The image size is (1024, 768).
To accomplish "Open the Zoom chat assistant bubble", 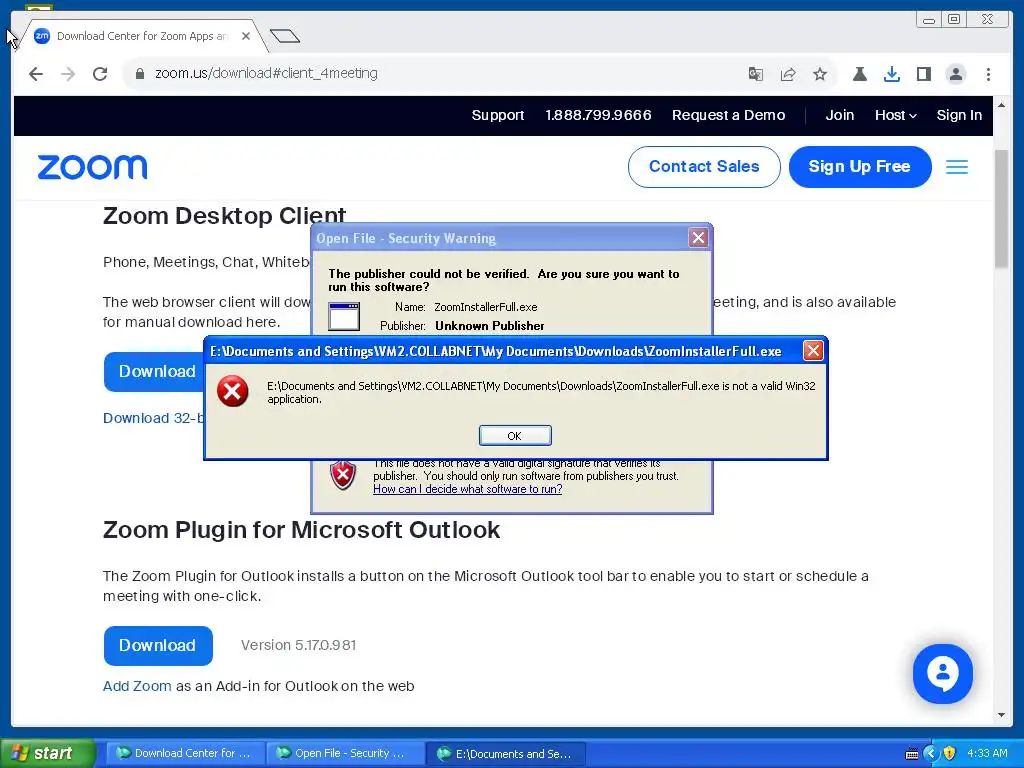I will (x=942, y=673).
